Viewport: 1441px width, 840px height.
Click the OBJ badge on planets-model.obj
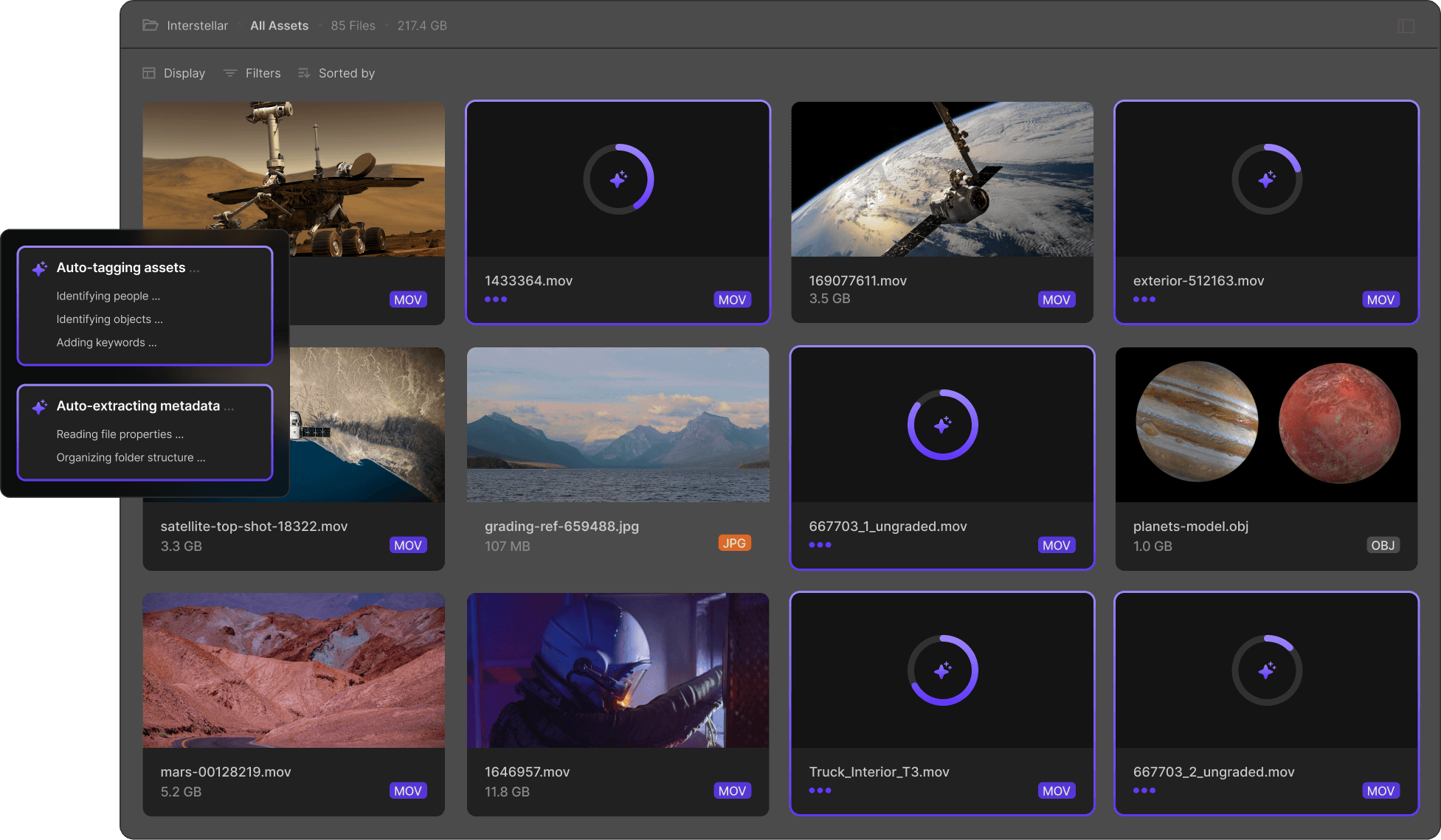click(x=1383, y=545)
